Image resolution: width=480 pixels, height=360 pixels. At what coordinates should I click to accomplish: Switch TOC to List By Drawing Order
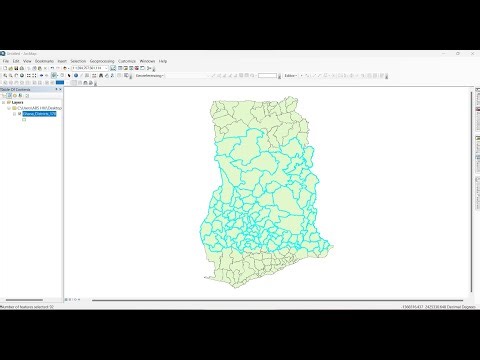click(4, 95)
